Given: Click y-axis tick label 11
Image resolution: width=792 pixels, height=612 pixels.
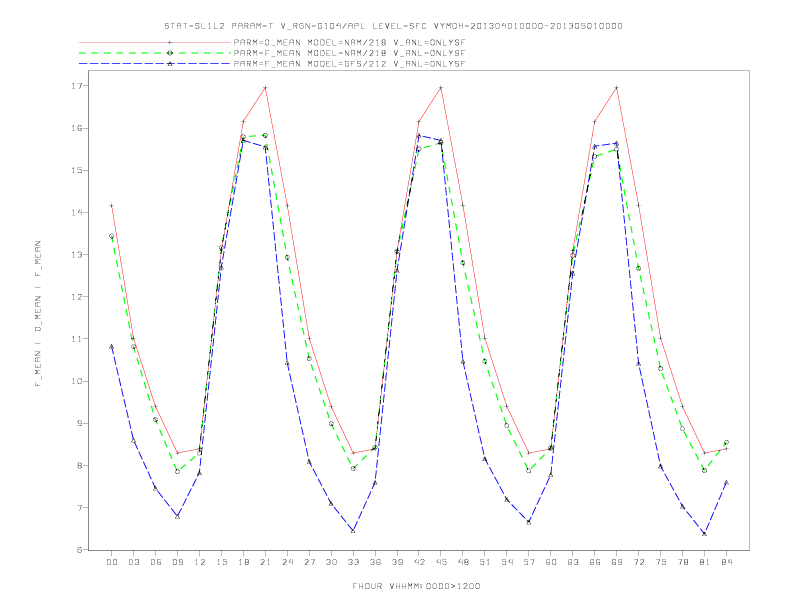Looking at the screenshot, I should click(x=76, y=339).
